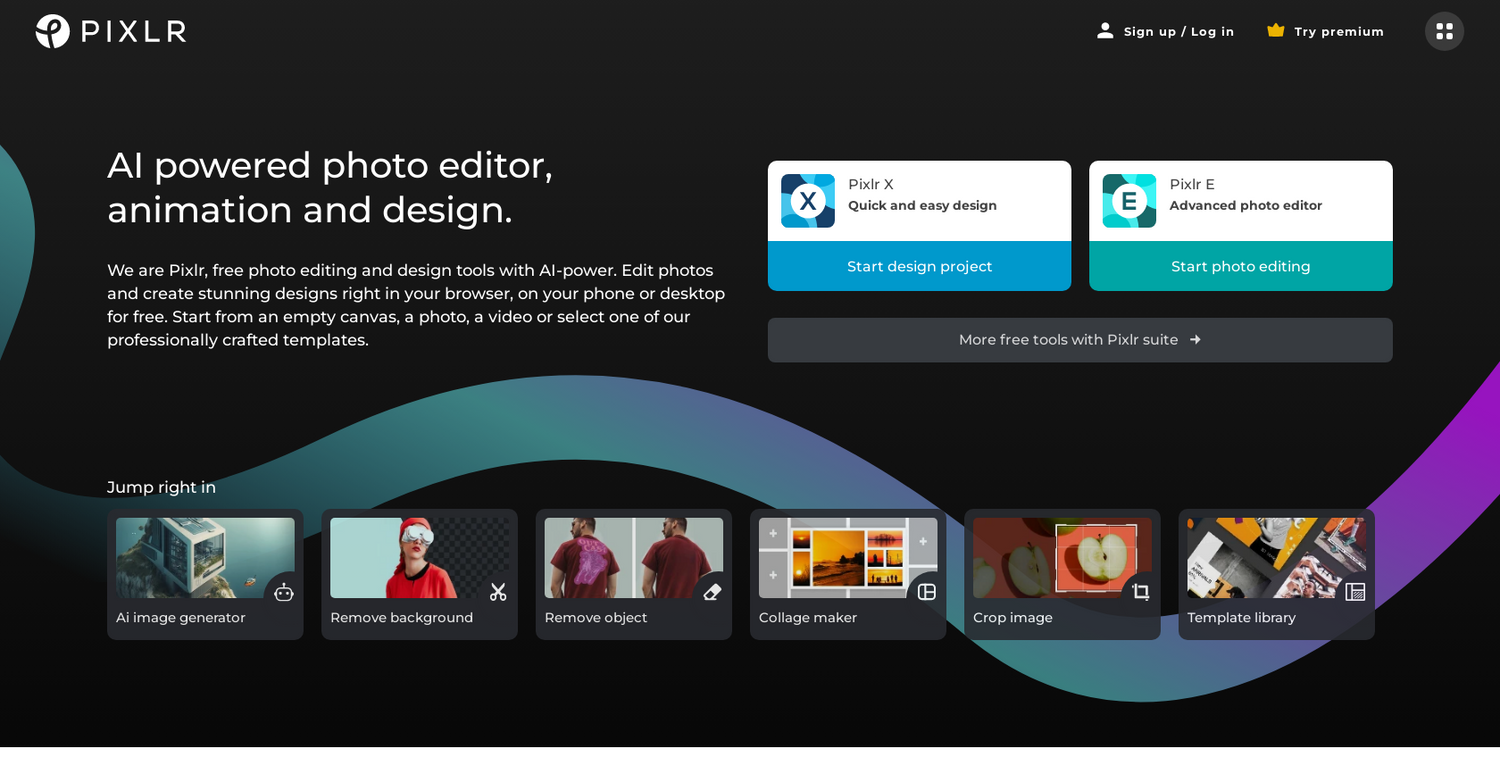This screenshot has width=1500, height=782.
Task: Click the Pixlr E app icon
Action: (x=1129, y=201)
